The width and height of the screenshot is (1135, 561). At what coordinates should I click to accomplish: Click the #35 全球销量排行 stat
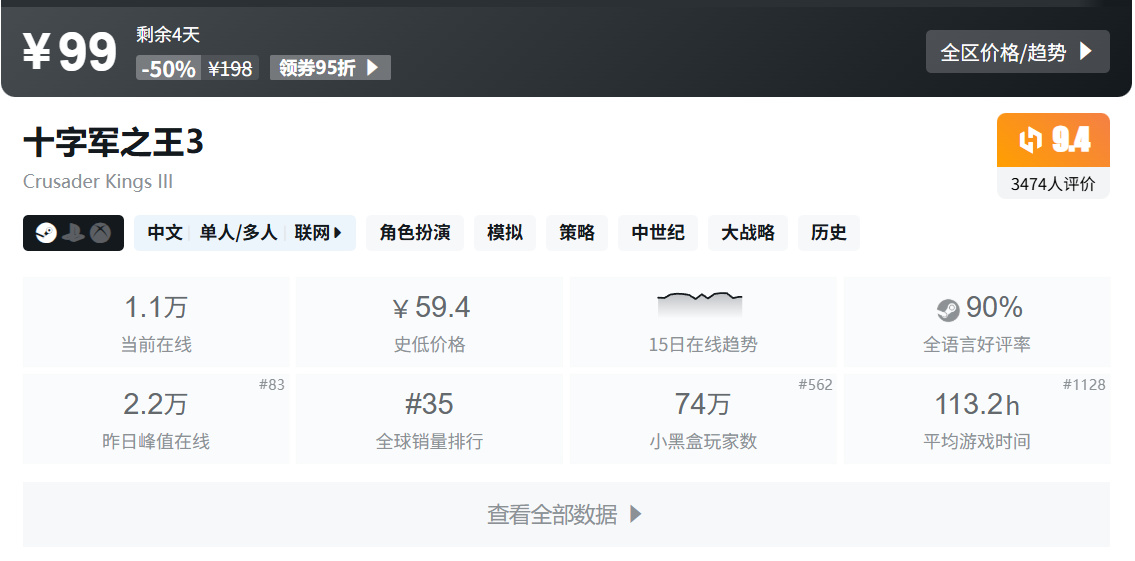[429, 418]
